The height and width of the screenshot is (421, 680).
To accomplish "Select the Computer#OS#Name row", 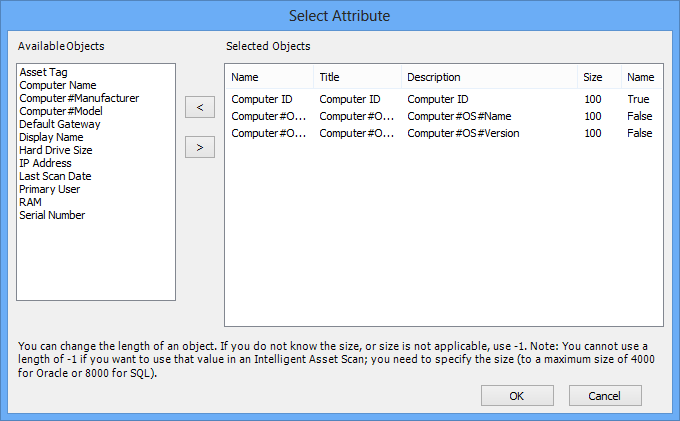I will [x=444, y=116].
